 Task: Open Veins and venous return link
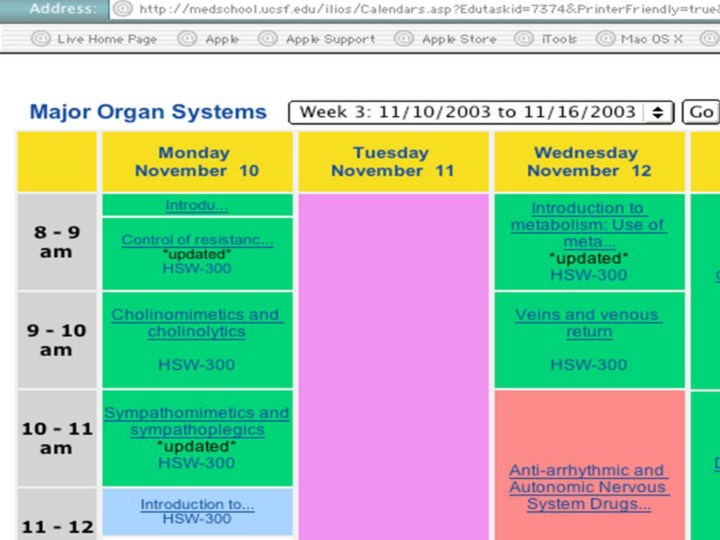click(588, 323)
